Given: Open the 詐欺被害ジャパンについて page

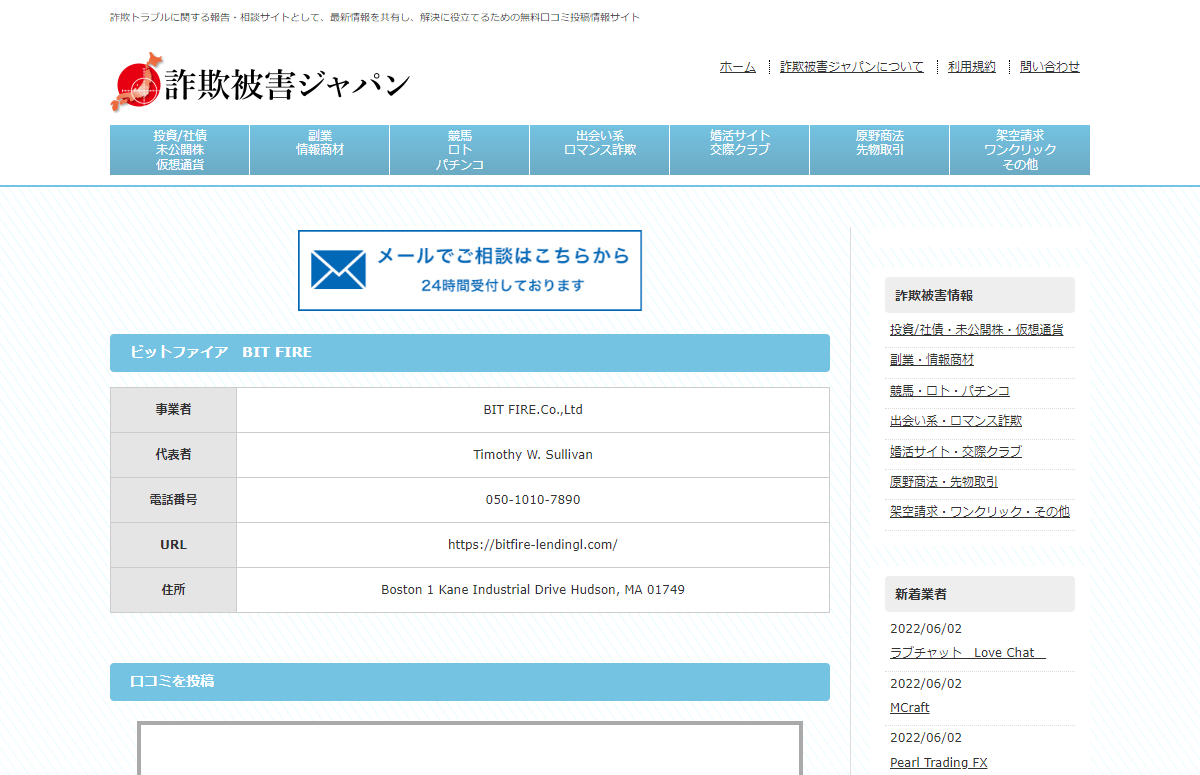Looking at the screenshot, I should [851, 66].
